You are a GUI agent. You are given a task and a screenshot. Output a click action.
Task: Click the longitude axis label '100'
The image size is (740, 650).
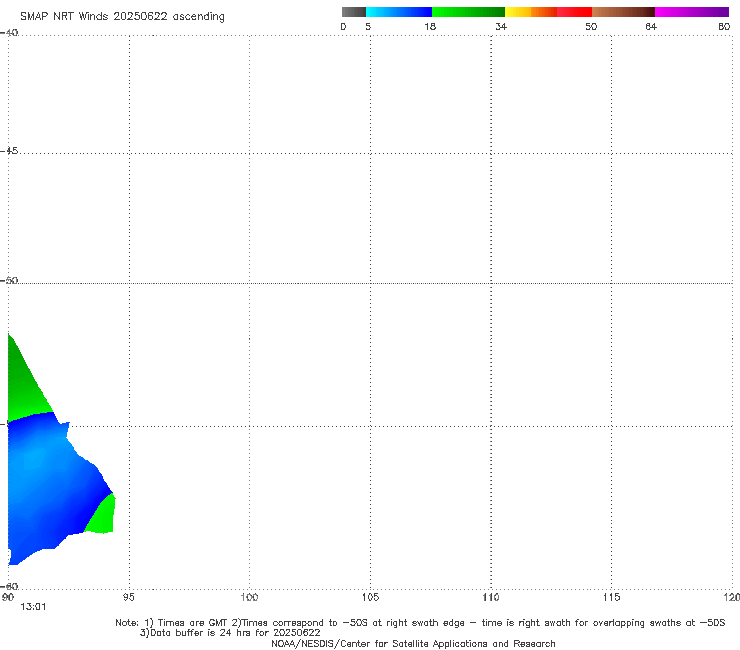(249, 598)
